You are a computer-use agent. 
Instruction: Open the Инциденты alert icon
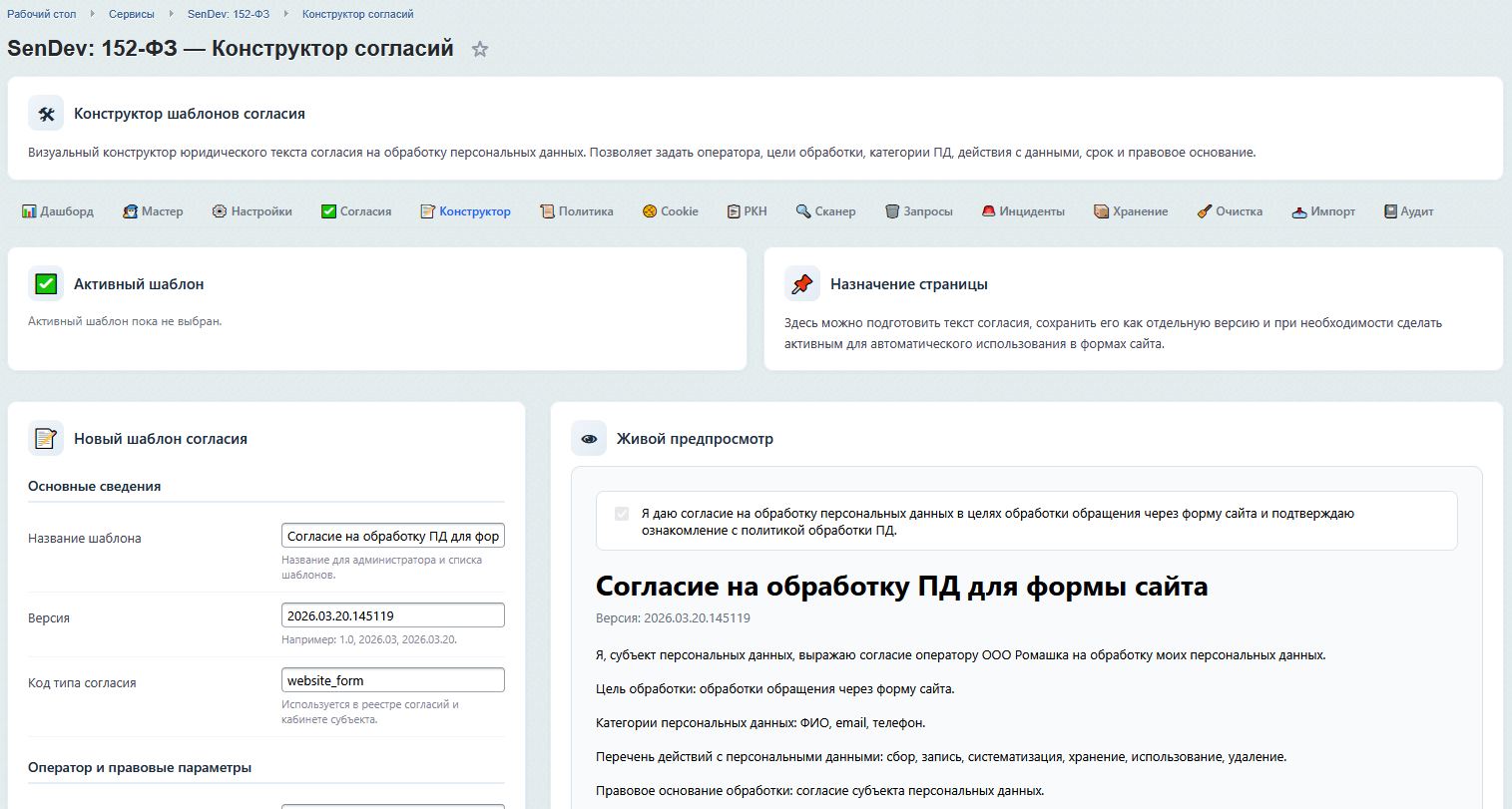click(x=988, y=210)
